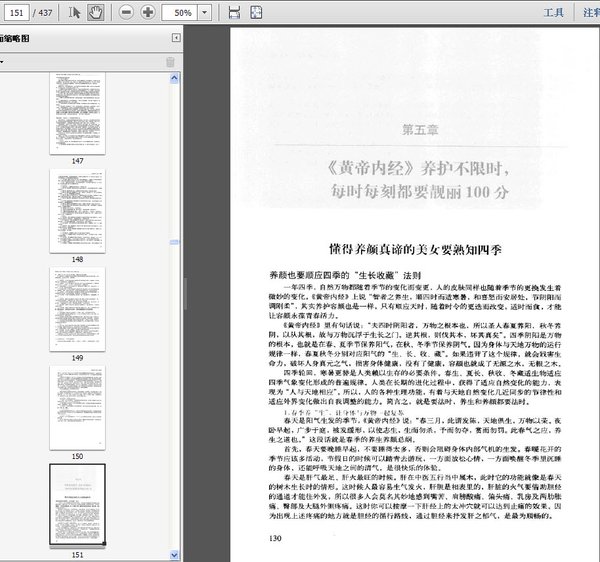Choose the arrow Select tool
Screen dimensions: 600x562
tap(74, 13)
